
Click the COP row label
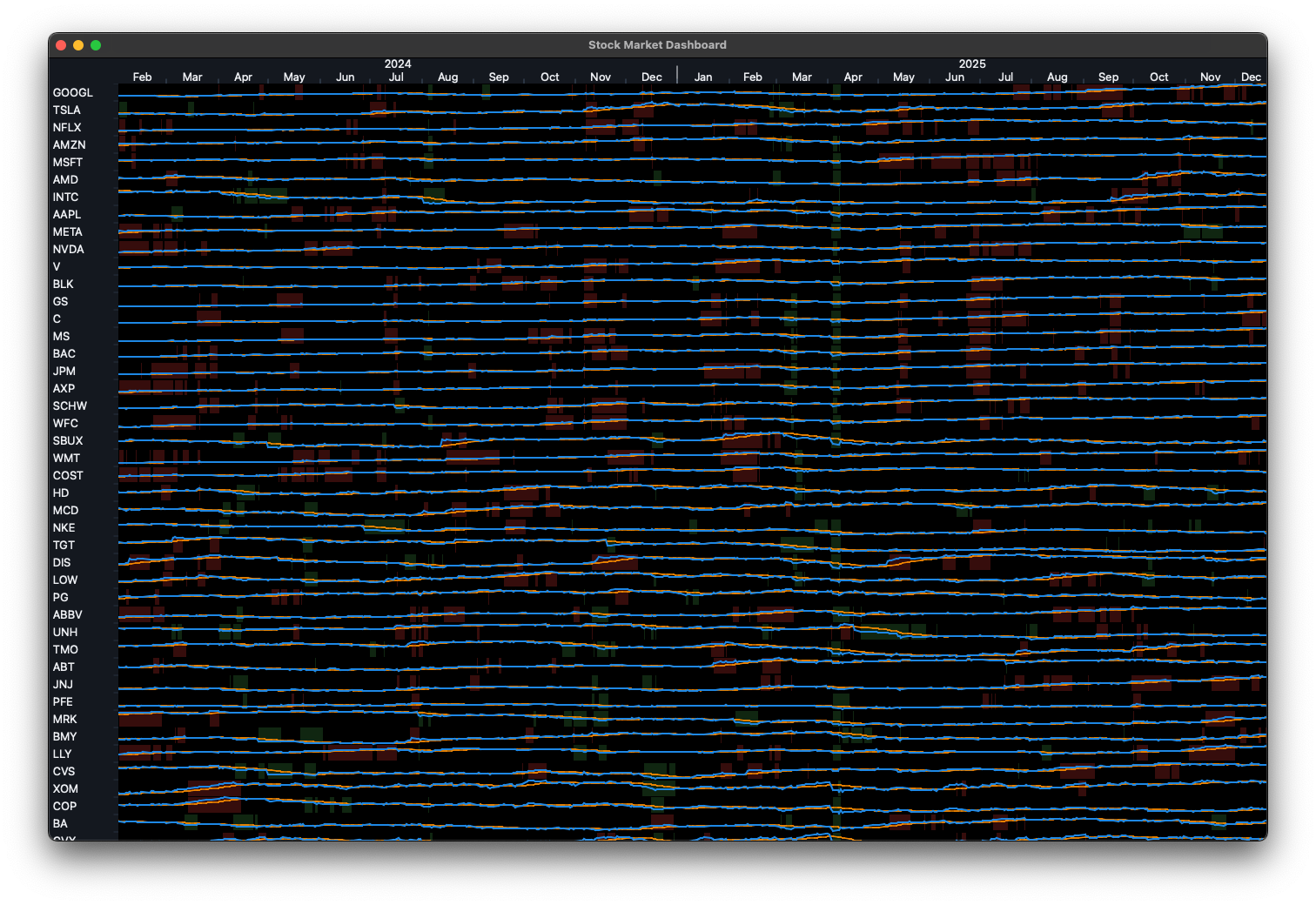tap(64, 807)
